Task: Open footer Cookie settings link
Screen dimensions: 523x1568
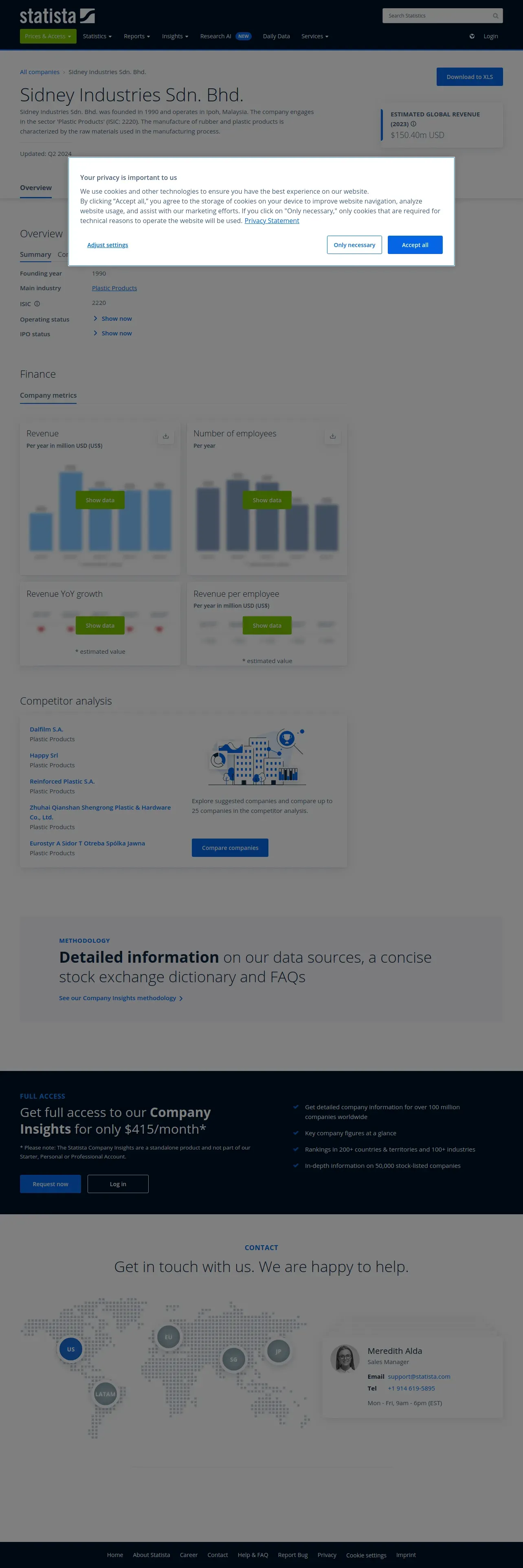Action: point(366,1556)
